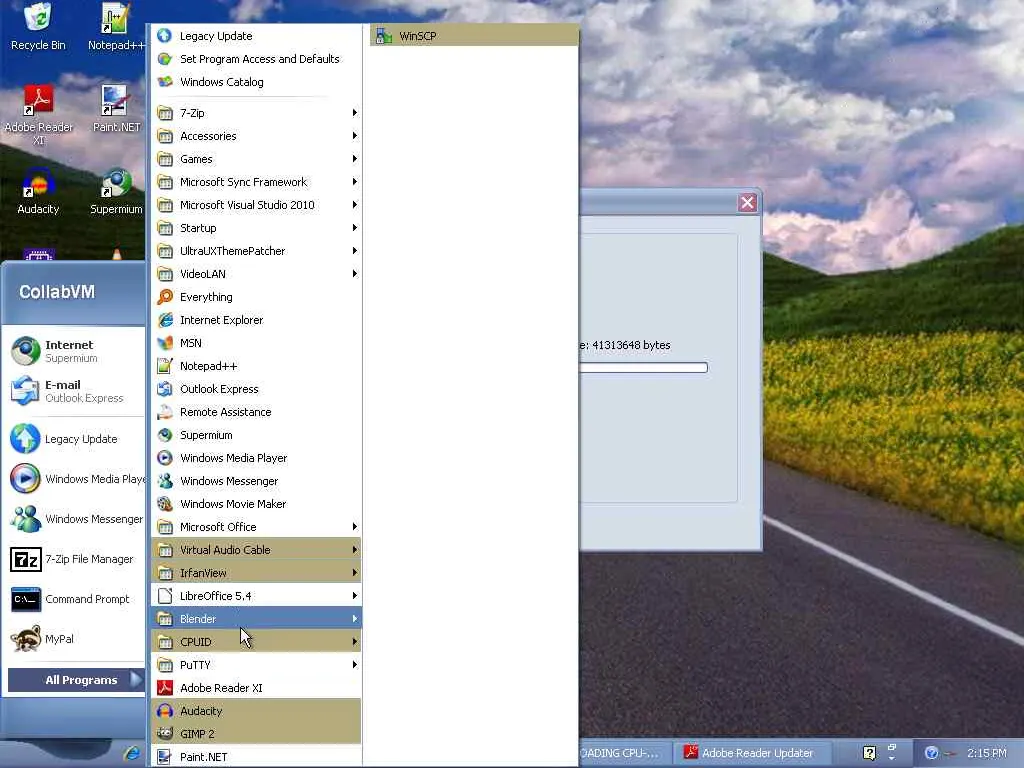The height and width of the screenshot is (768, 1024).
Task: Click the All Programs button
Action: point(76,680)
